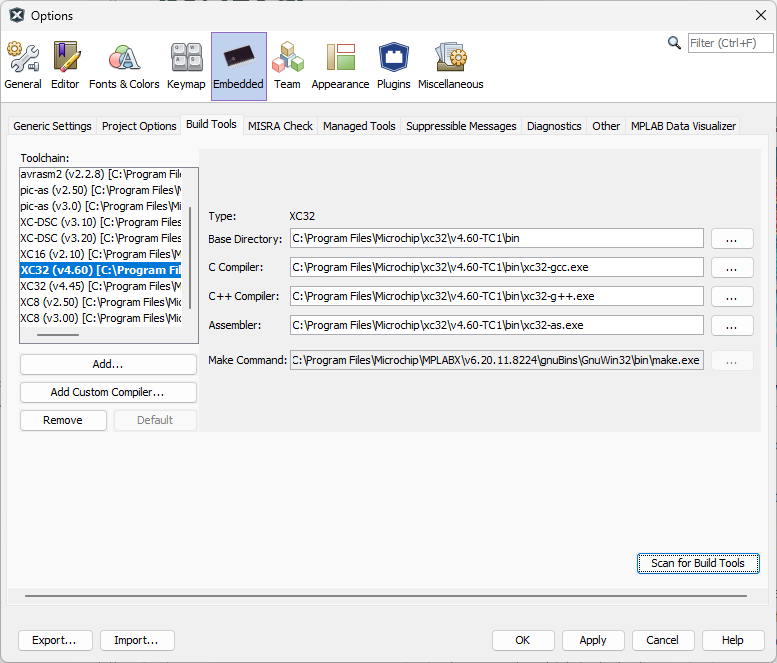Switch to the Generic Settings tab
The image size is (777, 663).
point(52,126)
